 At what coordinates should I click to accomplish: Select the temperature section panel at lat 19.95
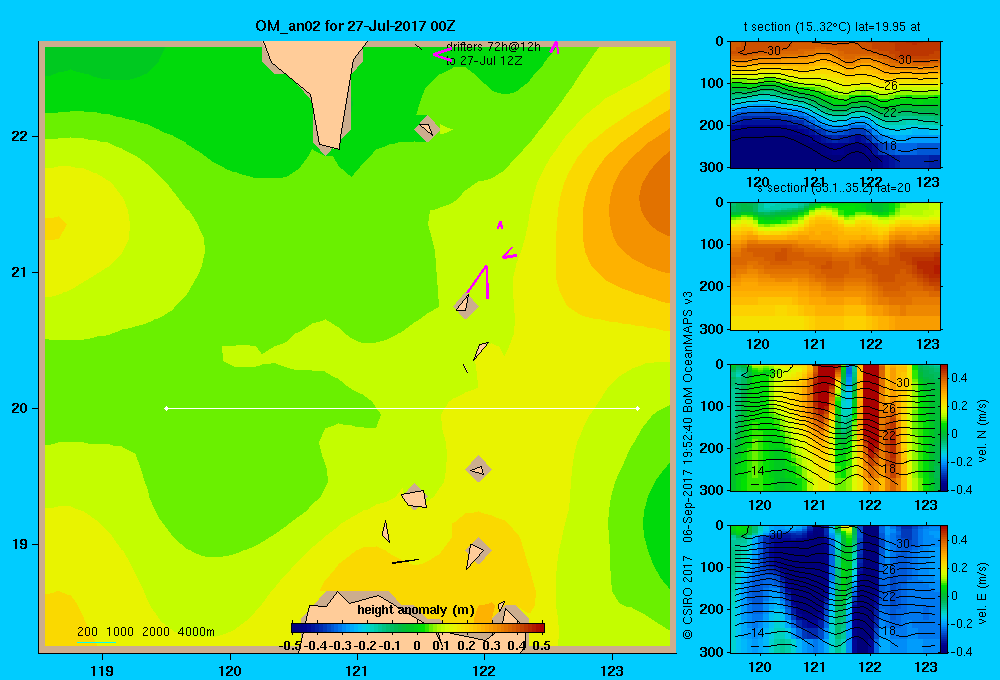click(835, 105)
